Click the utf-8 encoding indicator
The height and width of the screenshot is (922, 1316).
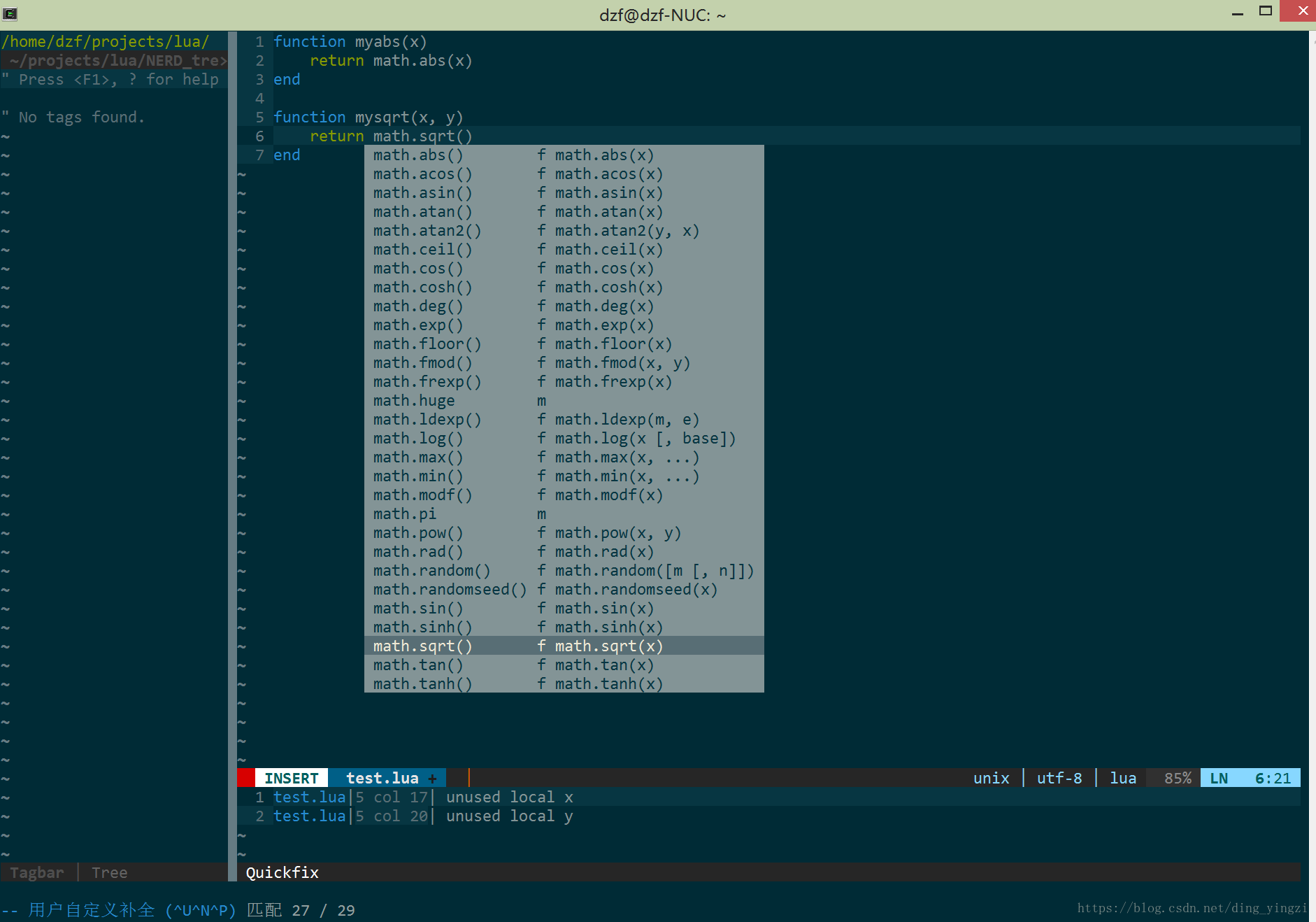(x=1059, y=778)
